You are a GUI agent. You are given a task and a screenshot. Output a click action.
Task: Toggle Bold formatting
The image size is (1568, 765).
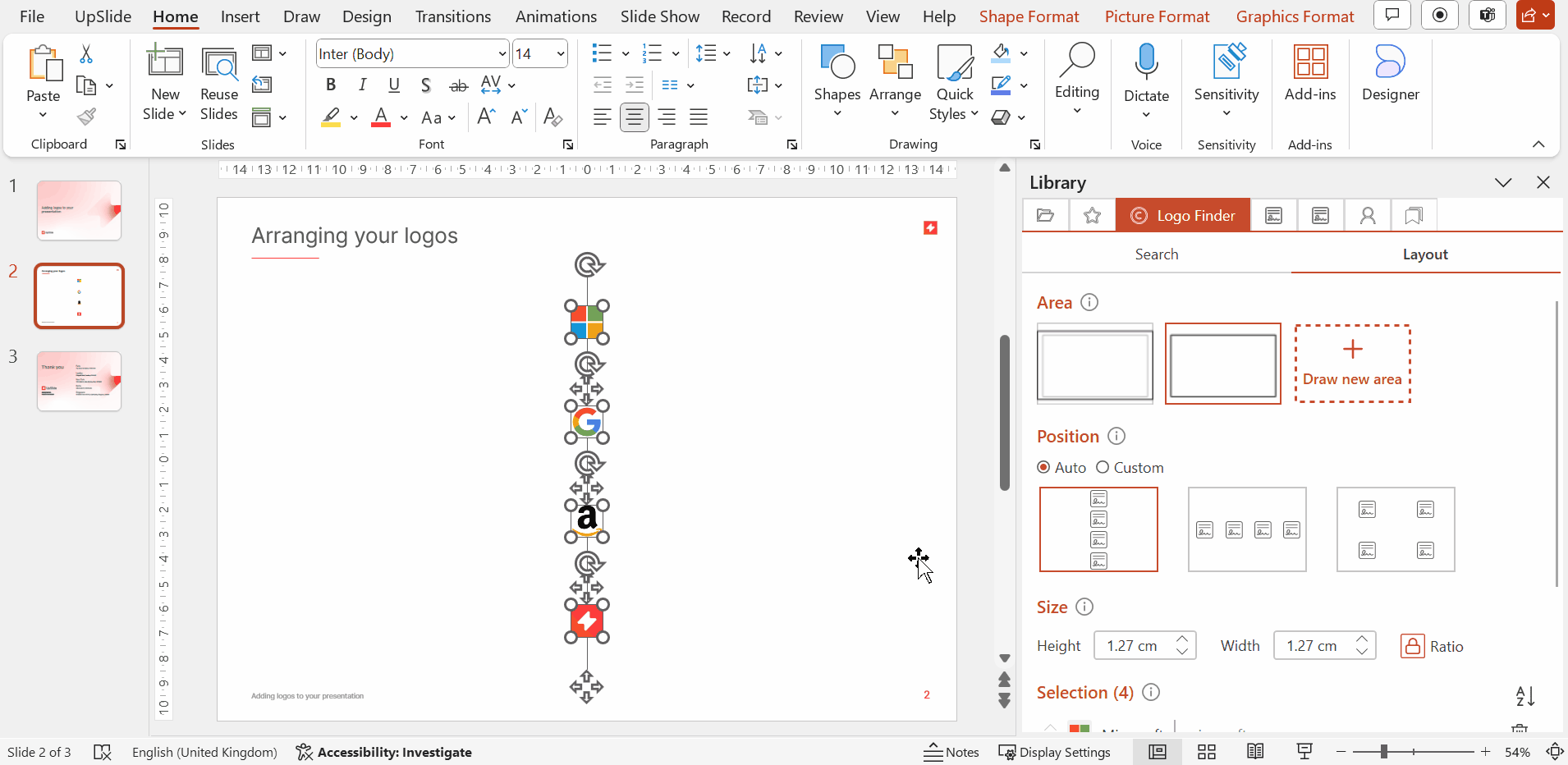click(331, 85)
